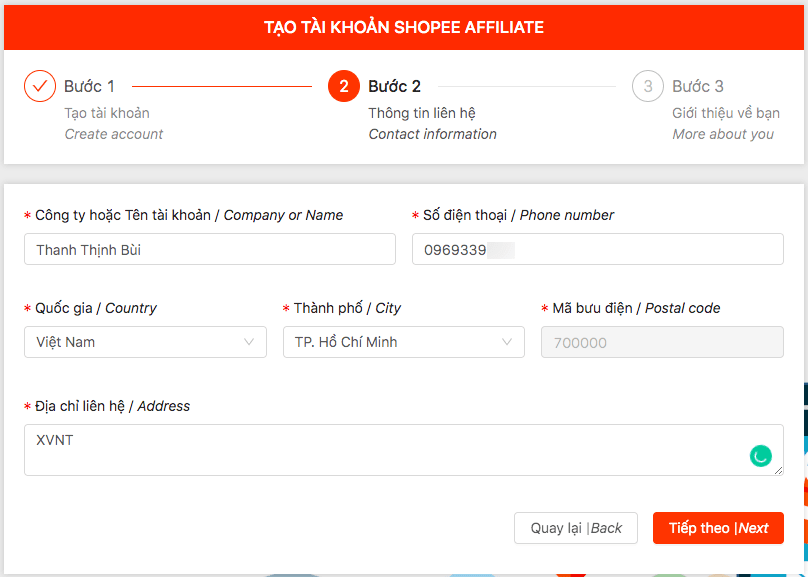Image resolution: width=808 pixels, height=577 pixels.
Task: Click the Bước 3 step label
Action: click(698, 86)
